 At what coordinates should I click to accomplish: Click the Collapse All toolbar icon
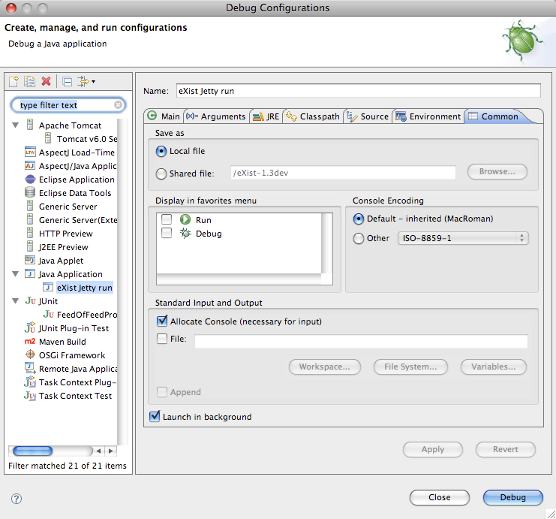click(x=67, y=82)
